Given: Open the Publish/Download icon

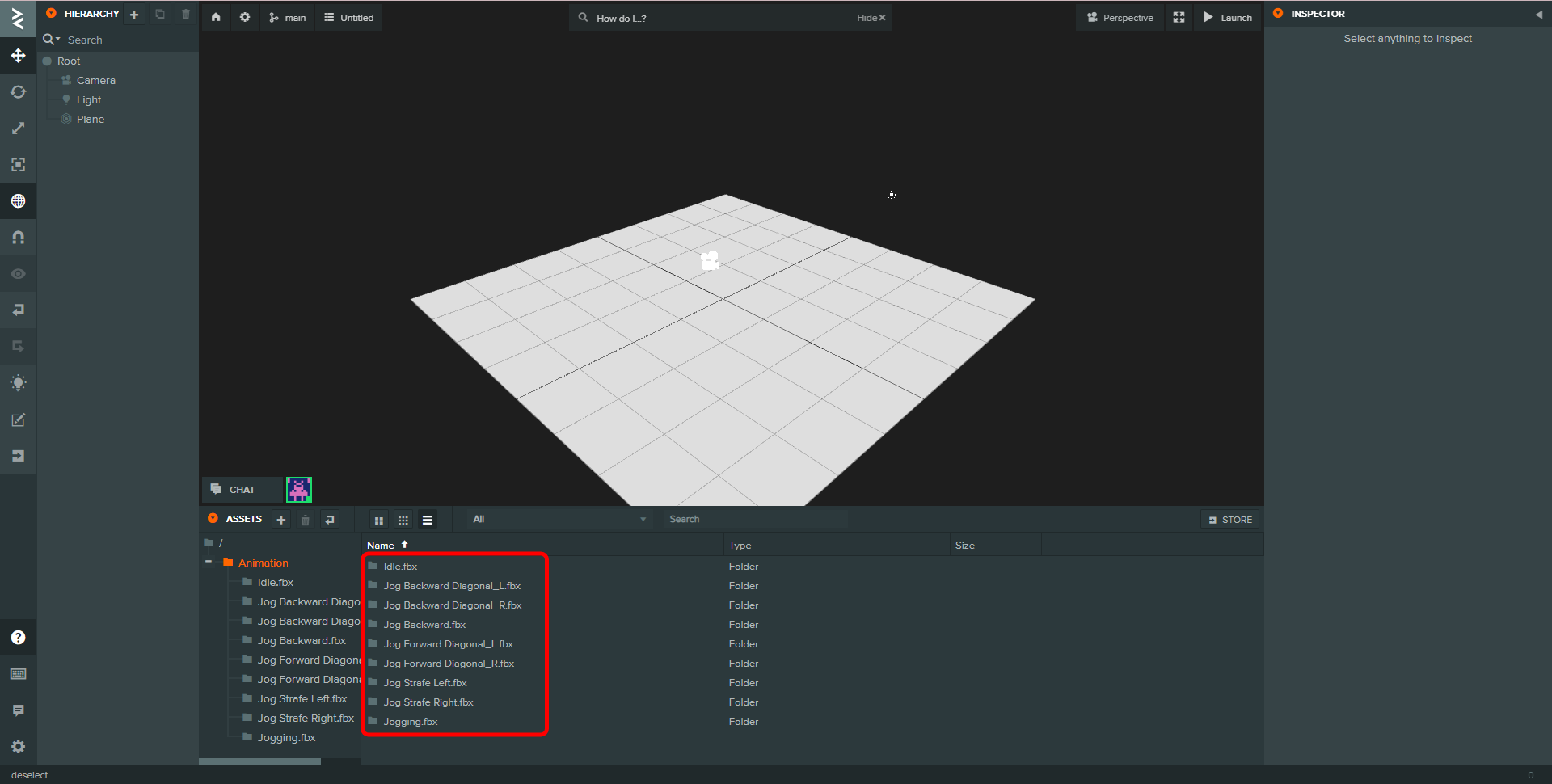Looking at the screenshot, I should (x=18, y=456).
